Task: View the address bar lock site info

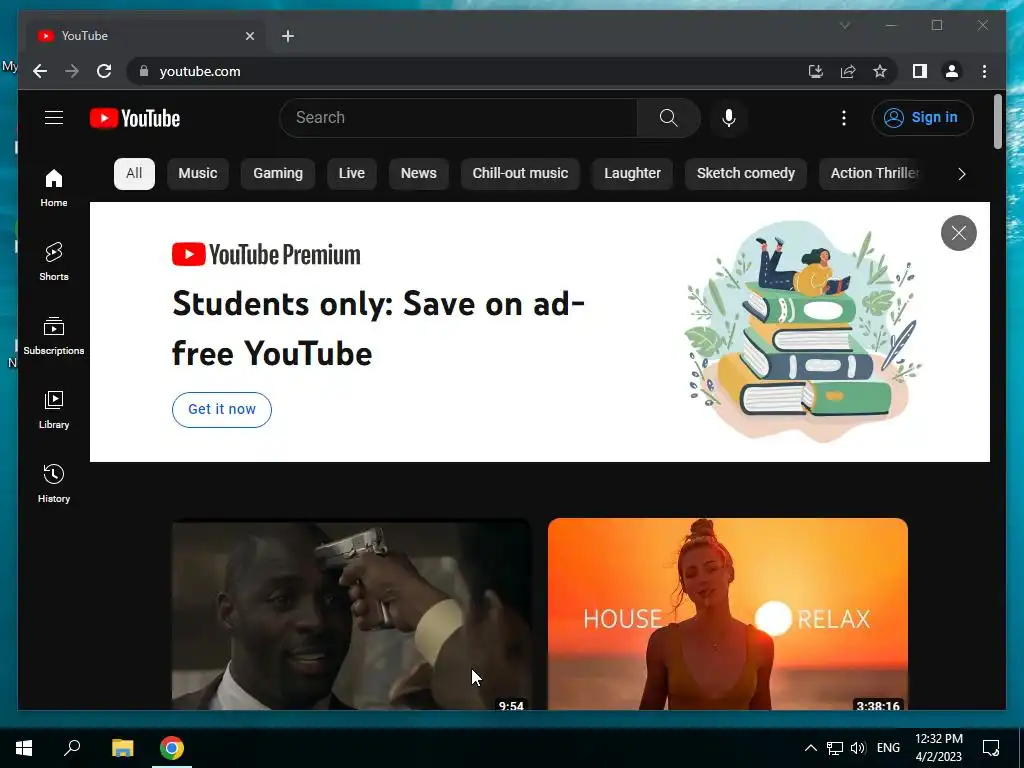Action: pyautogui.click(x=144, y=71)
